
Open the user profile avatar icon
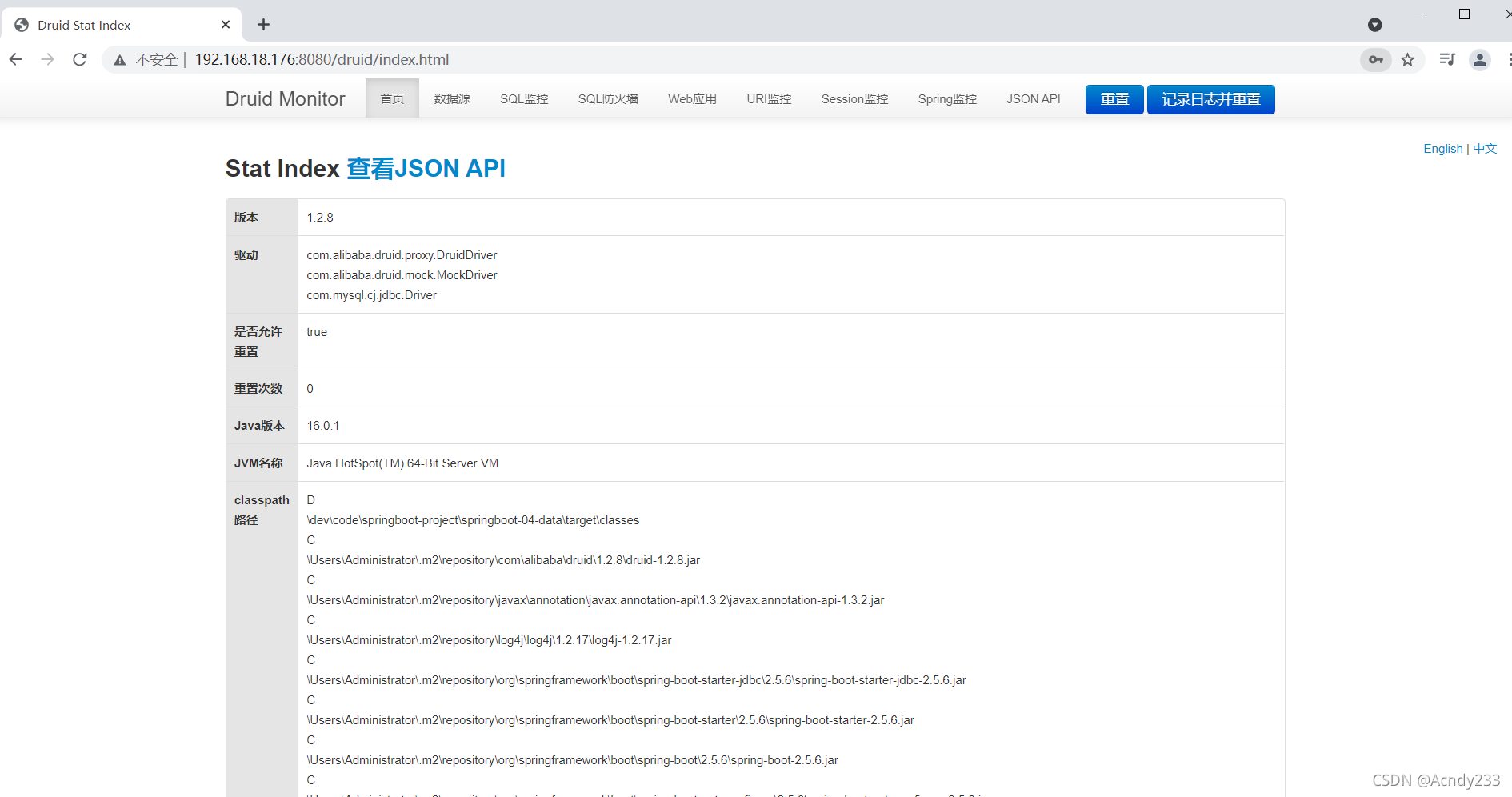[1480, 59]
